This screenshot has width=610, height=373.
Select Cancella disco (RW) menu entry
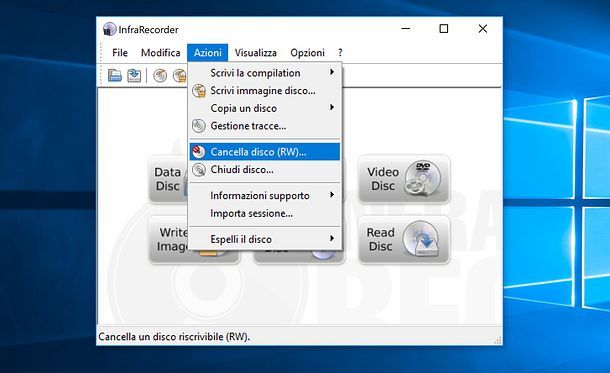(265, 152)
